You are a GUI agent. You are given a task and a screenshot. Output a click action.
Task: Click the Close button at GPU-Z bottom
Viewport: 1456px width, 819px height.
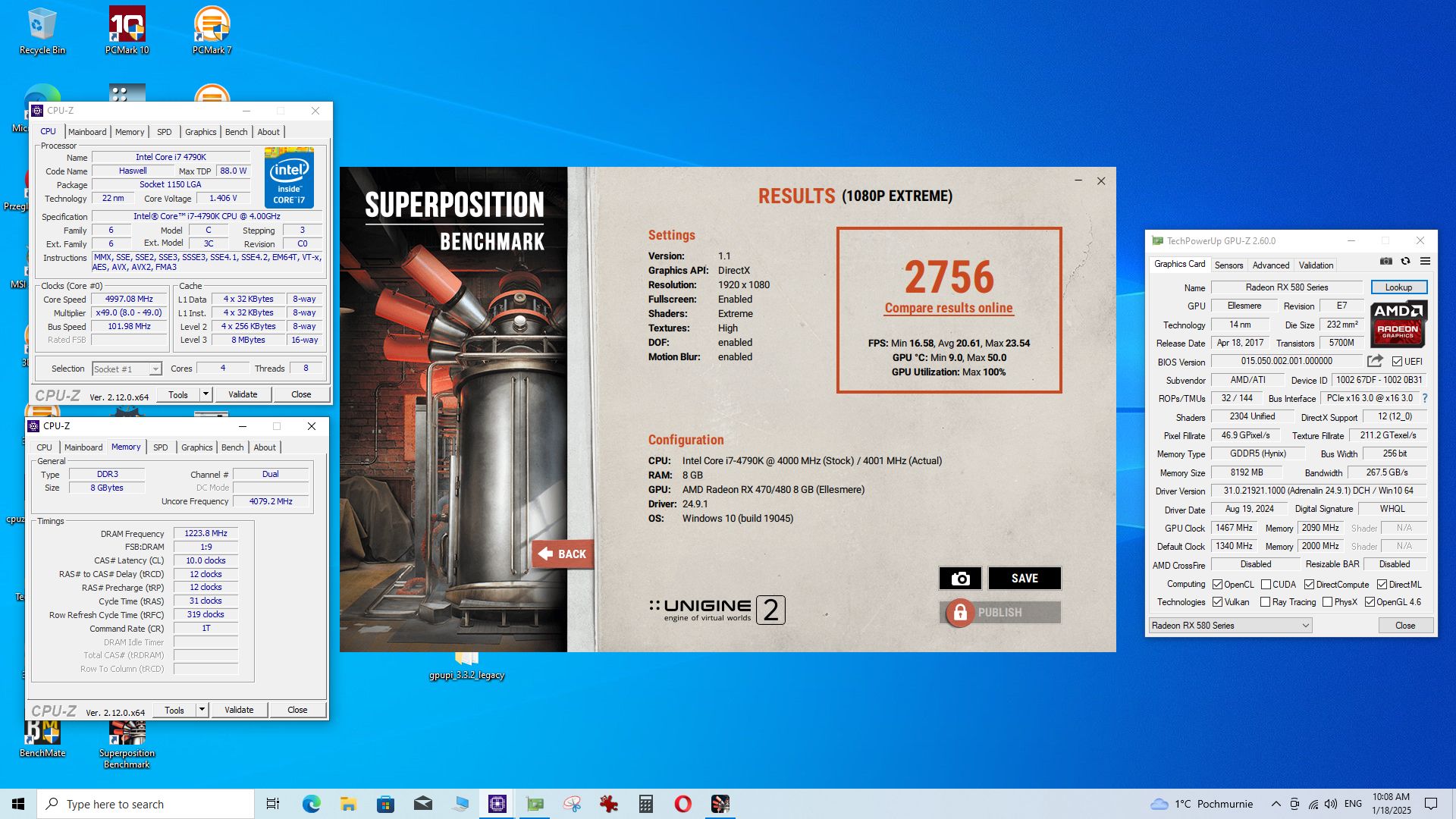(1405, 626)
